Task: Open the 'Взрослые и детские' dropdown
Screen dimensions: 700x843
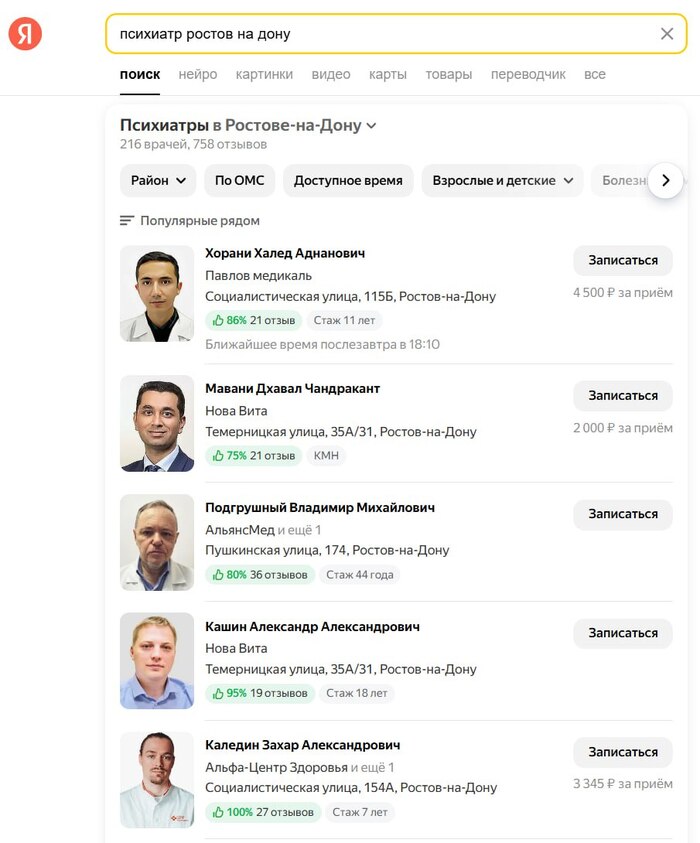Action: point(503,181)
